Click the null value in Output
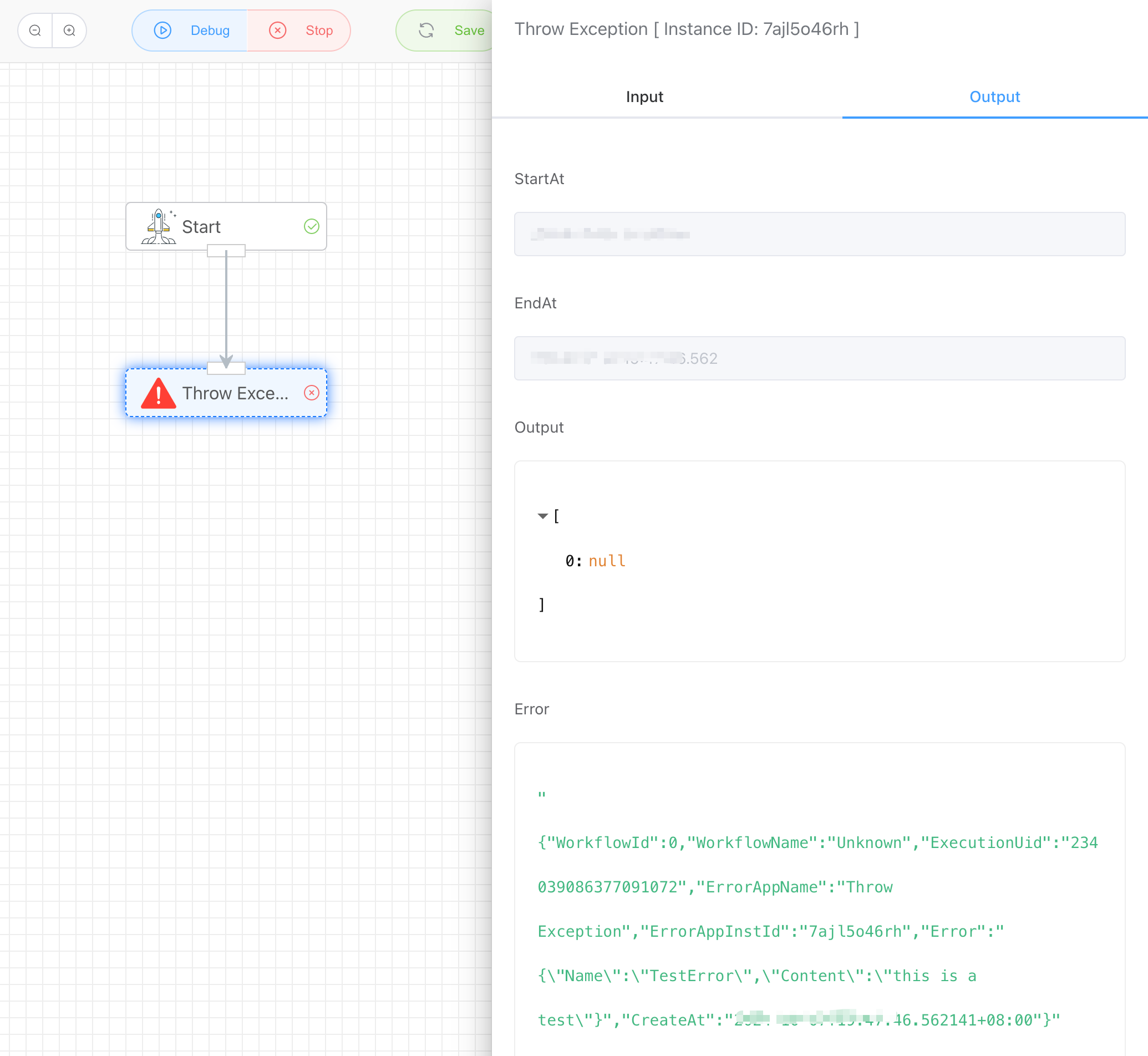The width and height of the screenshot is (1148, 1056). pos(607,561)
